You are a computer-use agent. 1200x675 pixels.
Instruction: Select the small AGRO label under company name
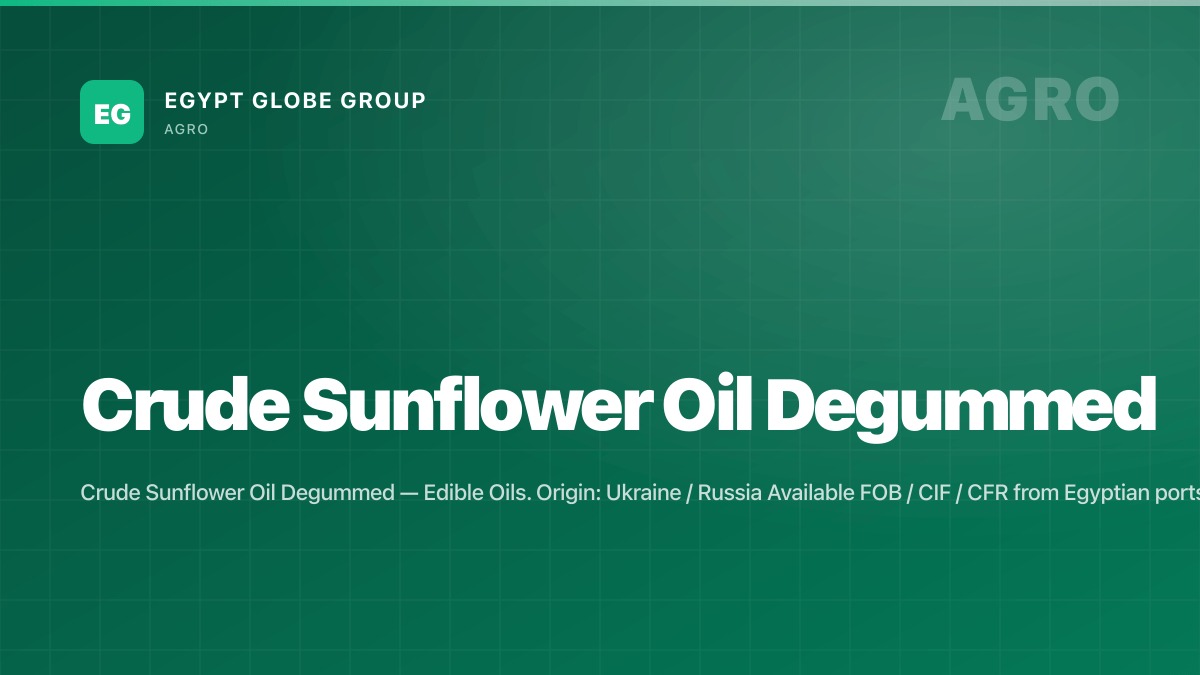pos(186,130)
